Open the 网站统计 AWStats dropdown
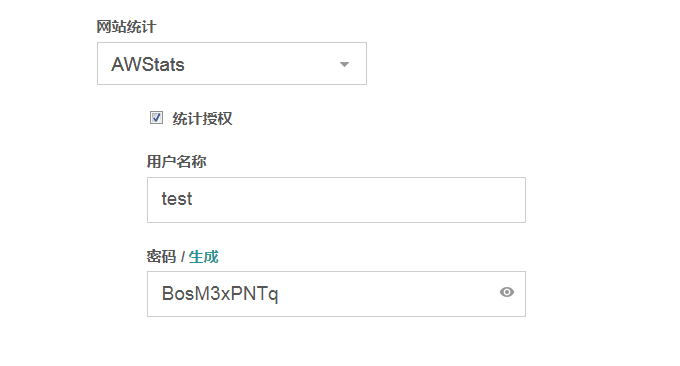This screenshot has height=366, width=680. 232,64
